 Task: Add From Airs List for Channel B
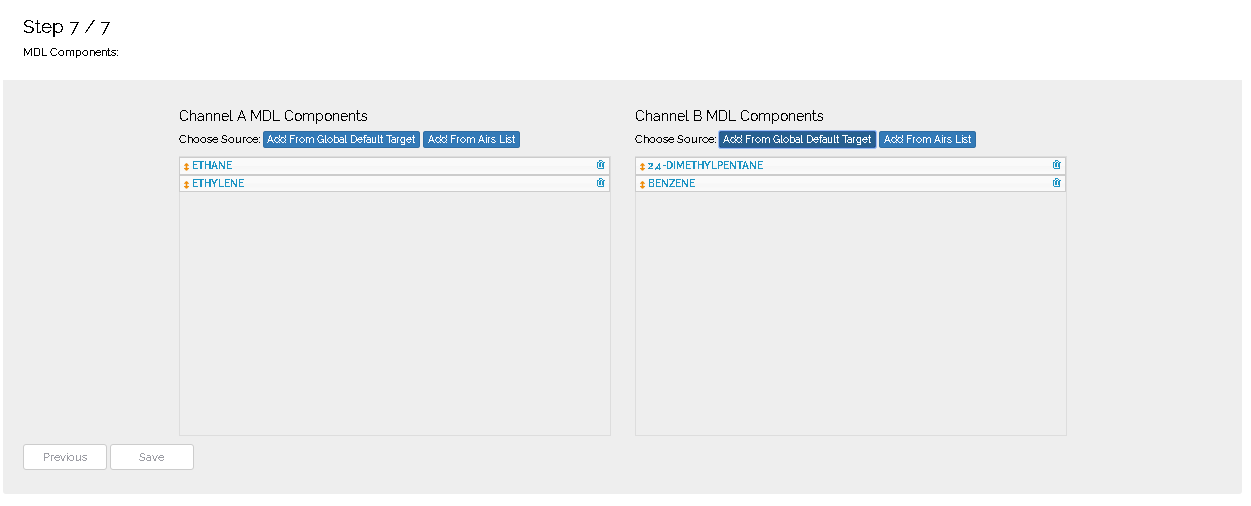click(927, 139)
